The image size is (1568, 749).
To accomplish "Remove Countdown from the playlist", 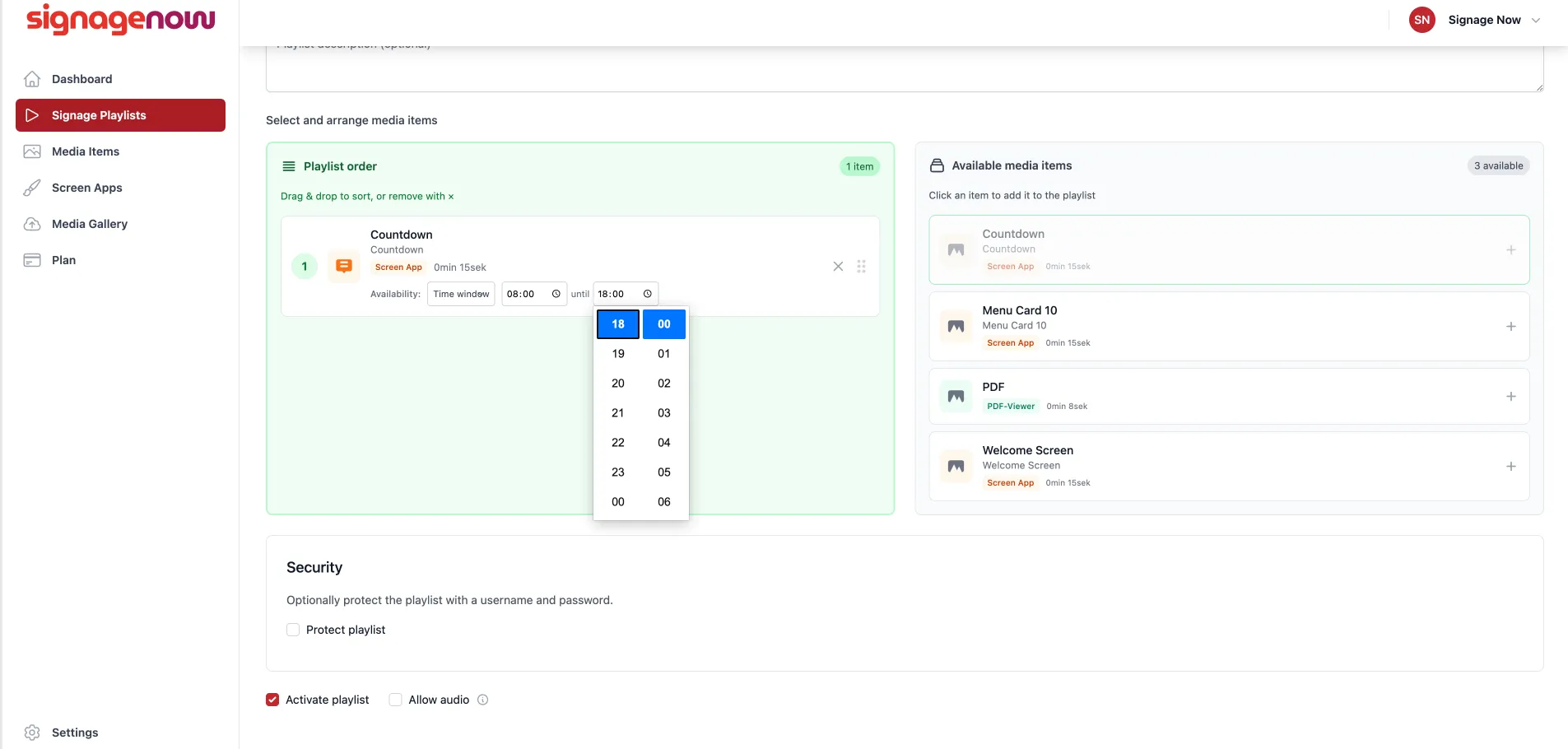I will point(838,267).
